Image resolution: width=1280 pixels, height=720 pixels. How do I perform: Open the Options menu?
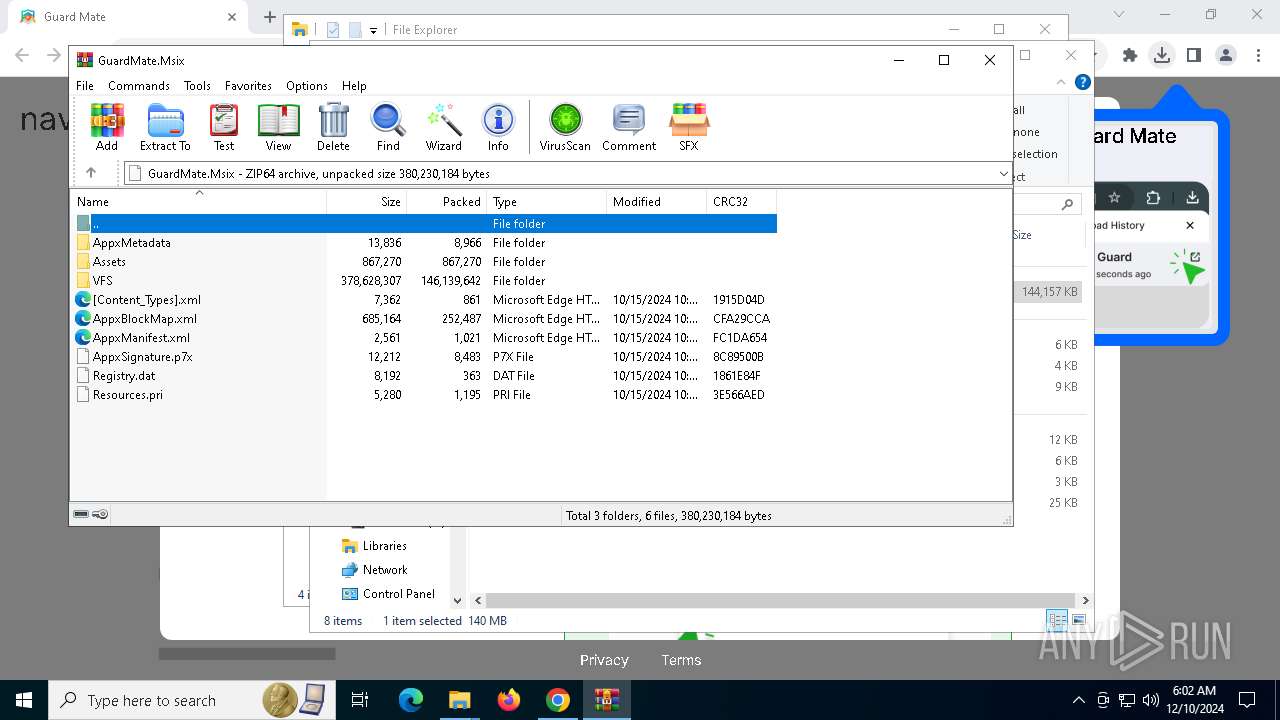point(307,86)
